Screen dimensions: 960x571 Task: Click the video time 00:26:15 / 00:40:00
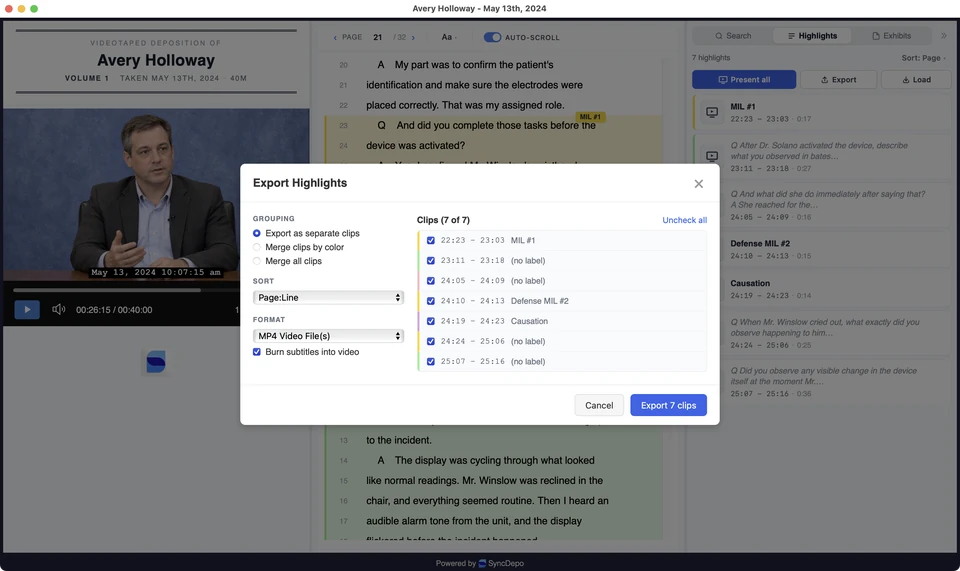(x=114, y=310)
